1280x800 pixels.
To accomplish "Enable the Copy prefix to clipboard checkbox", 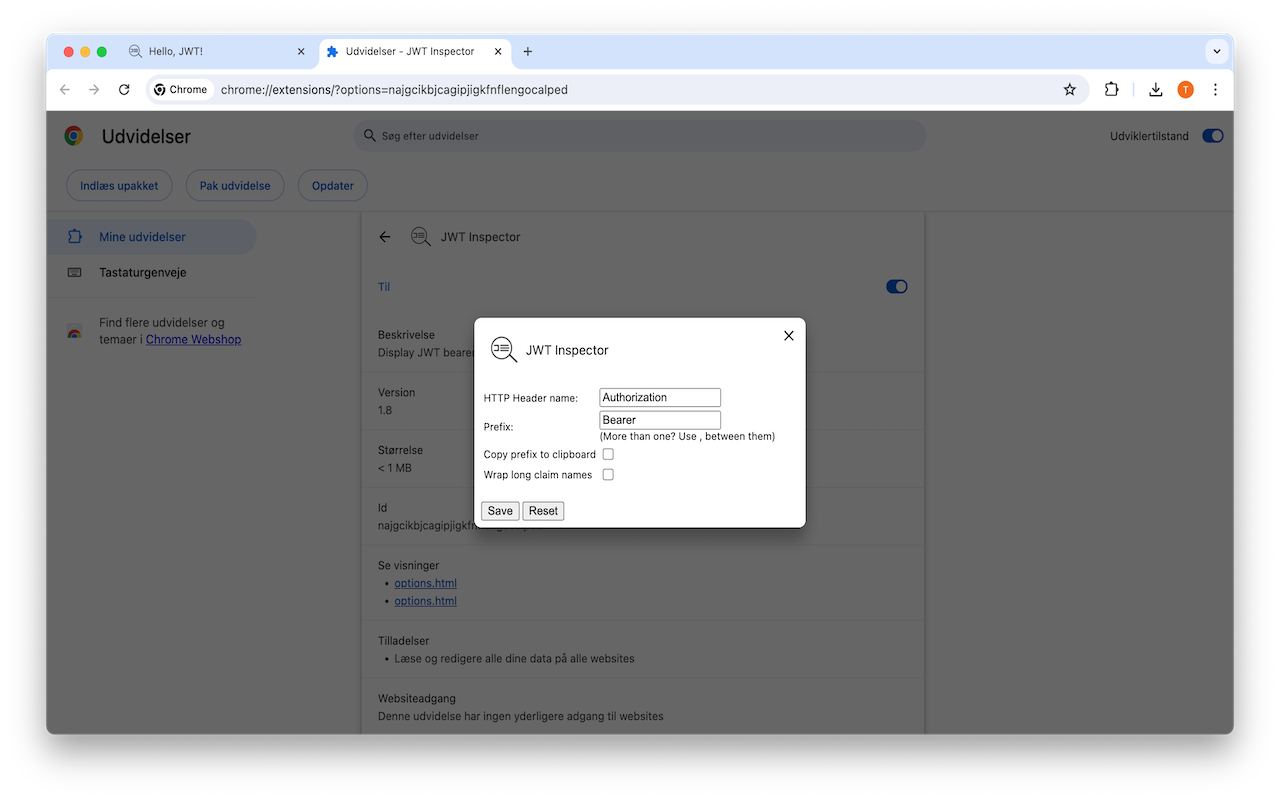I will click(x=608, y=453).
